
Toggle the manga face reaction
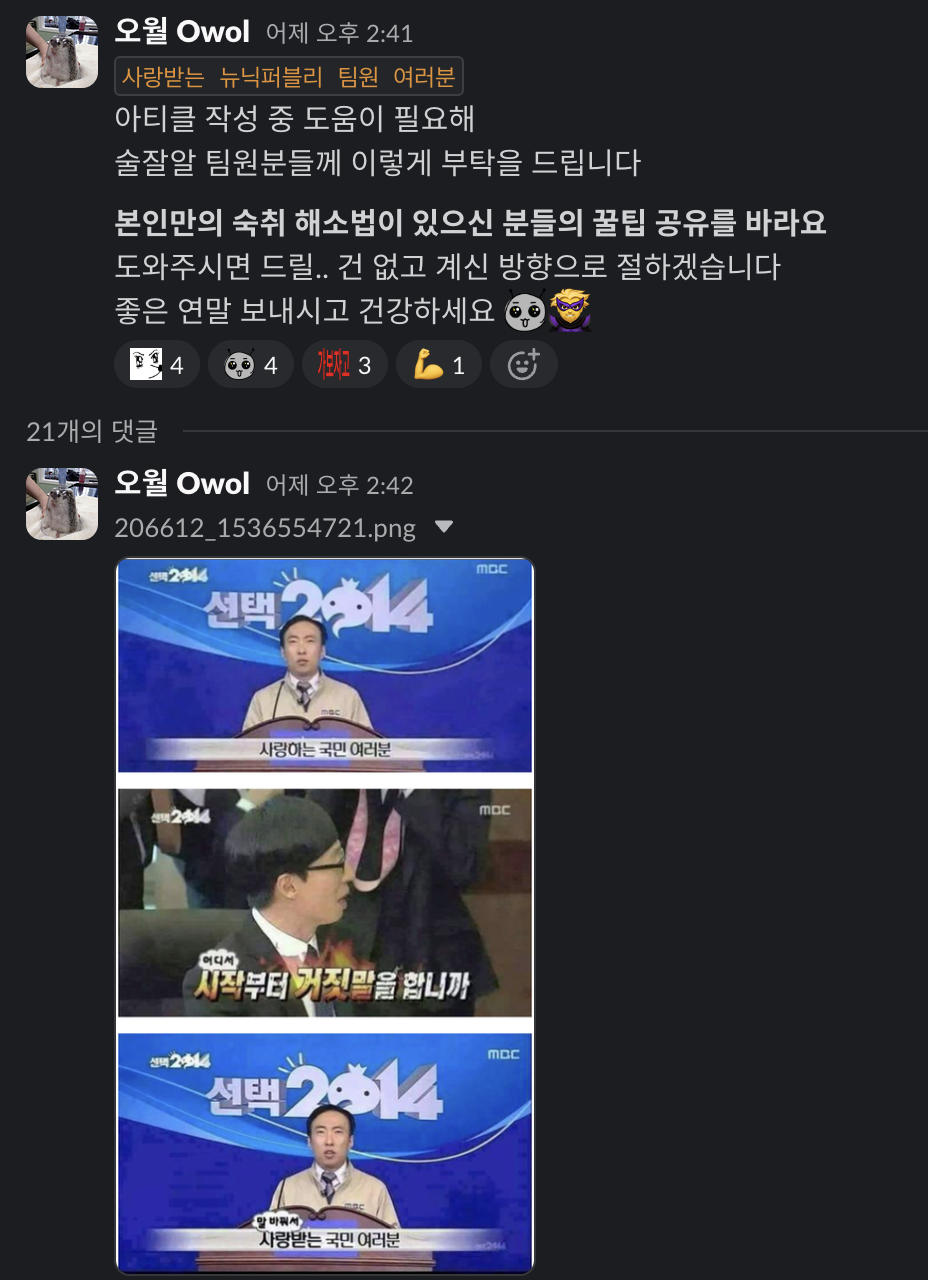(157, 365)
